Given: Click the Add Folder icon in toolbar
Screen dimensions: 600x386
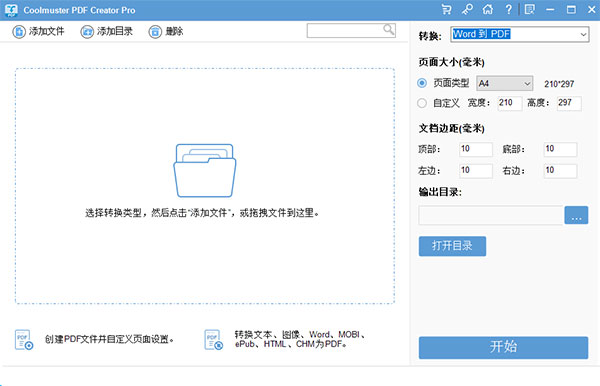Looking at the screenshot, I should tap(87, 32).
